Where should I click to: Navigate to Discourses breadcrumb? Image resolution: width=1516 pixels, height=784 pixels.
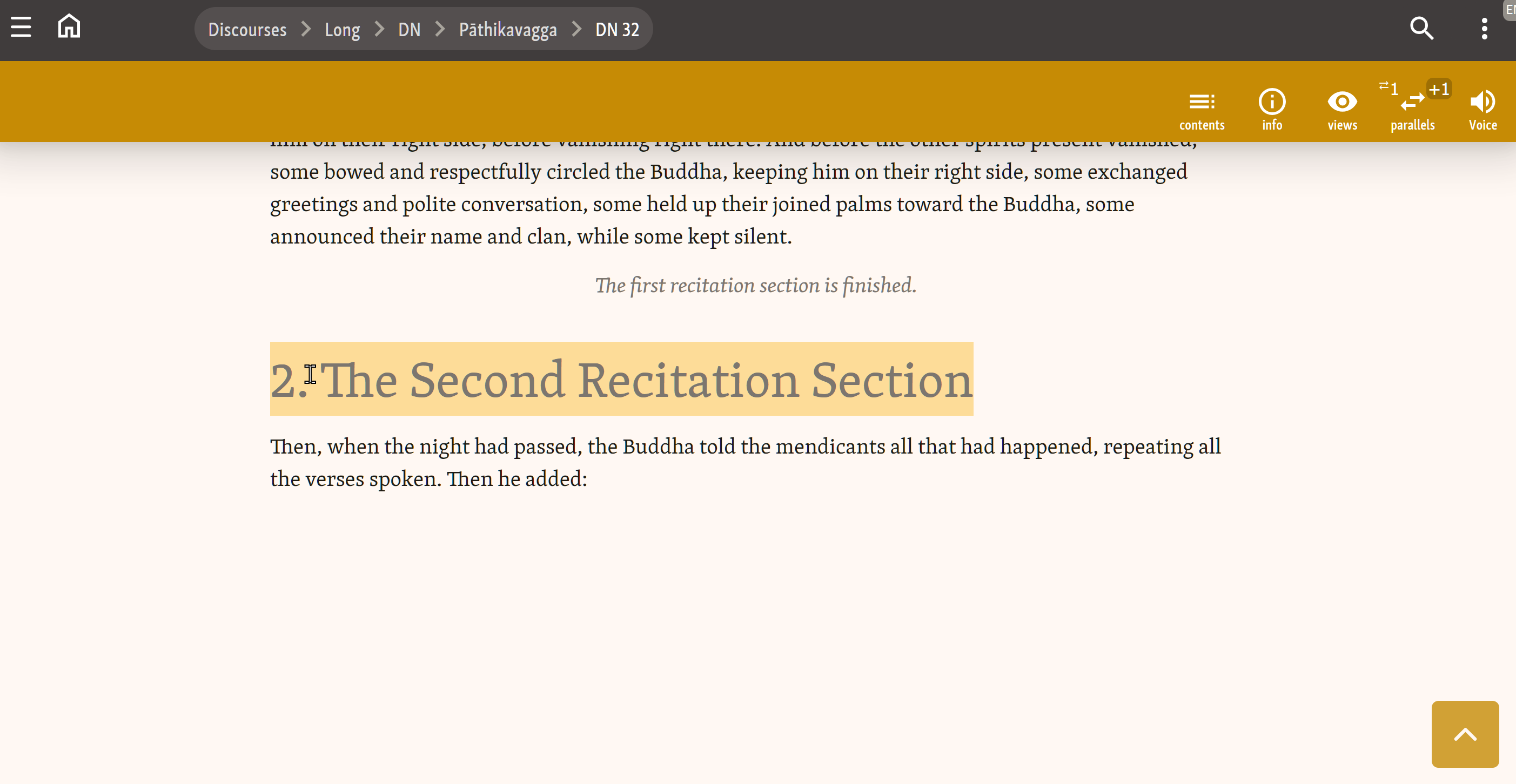pyautogui.click(x=247, y=29)
